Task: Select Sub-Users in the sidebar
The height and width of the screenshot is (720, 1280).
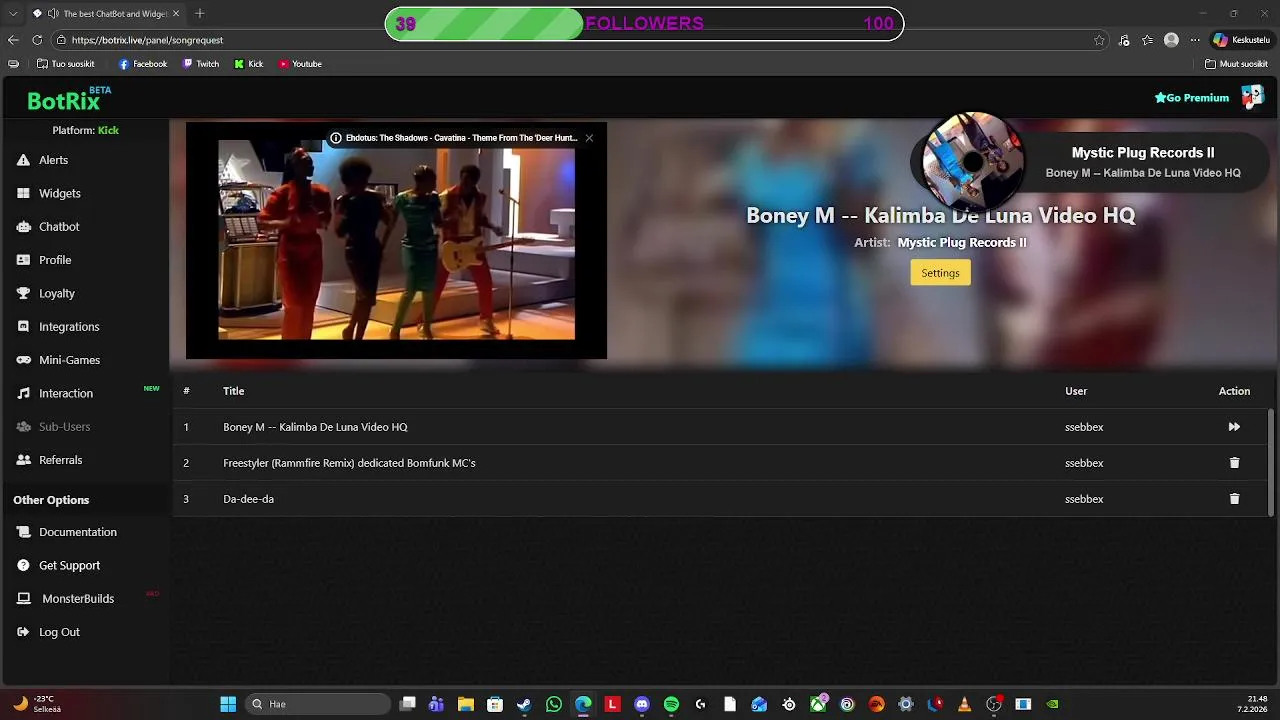Action: pyautogui.click(x=53, y=427)
